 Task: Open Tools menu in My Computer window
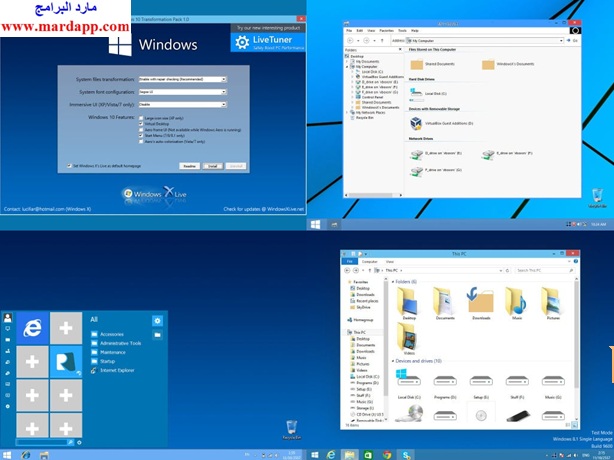[402, 31]
